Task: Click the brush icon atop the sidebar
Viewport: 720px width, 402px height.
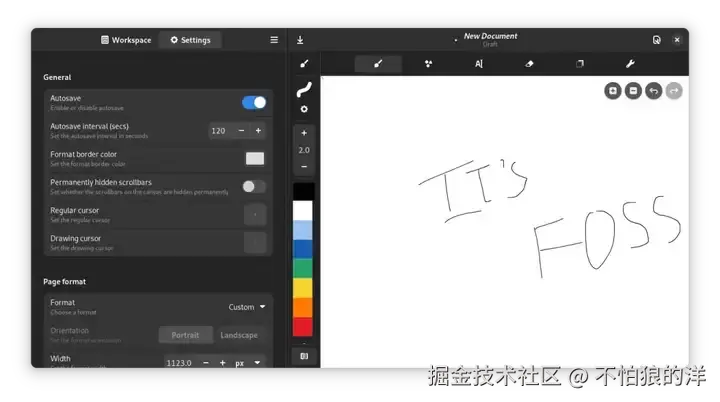Action: click(x=304, y=64)
